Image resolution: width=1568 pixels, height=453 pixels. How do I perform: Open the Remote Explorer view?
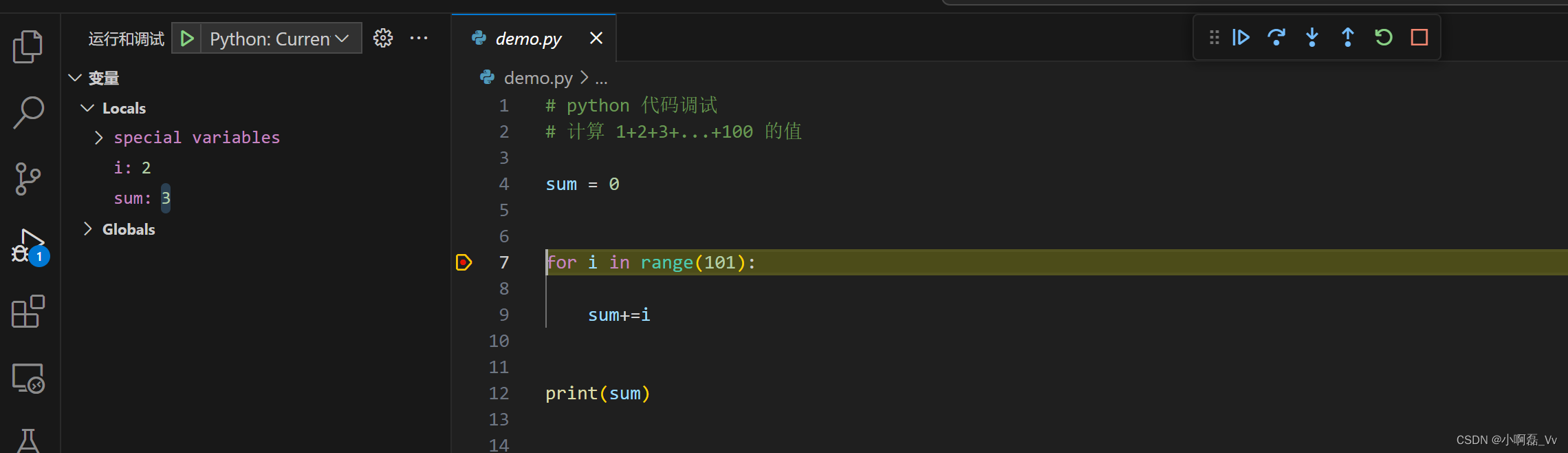click(28, 378)
